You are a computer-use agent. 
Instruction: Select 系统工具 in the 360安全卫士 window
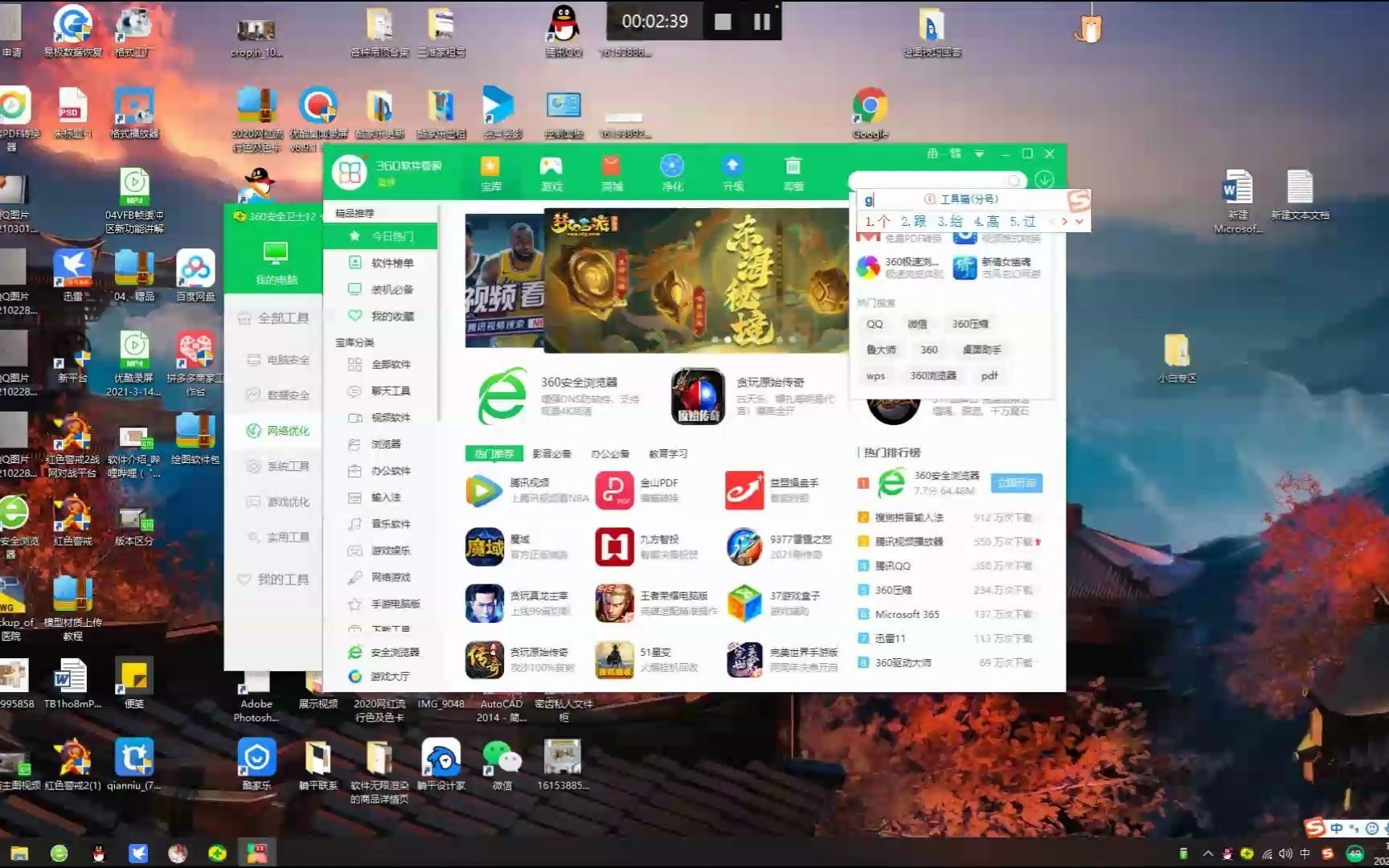278,466
